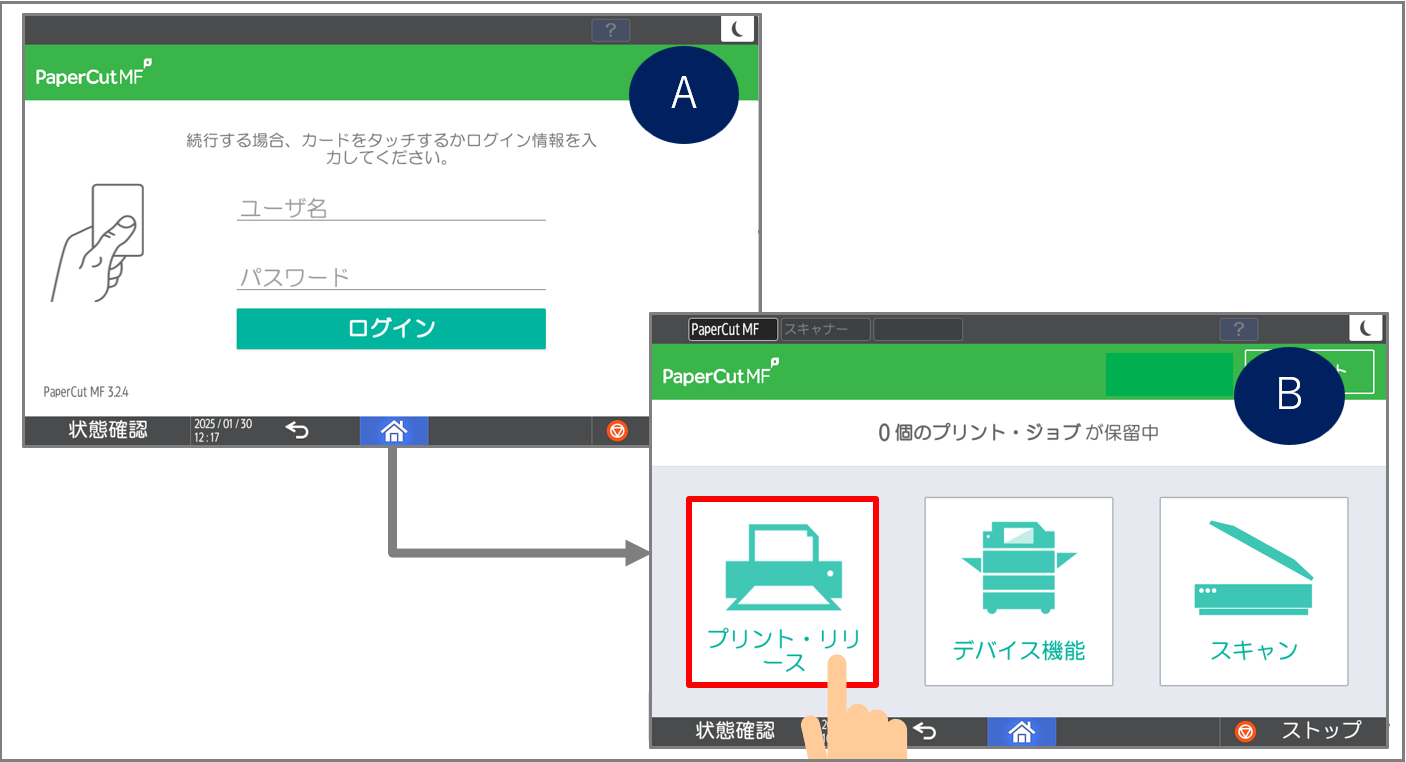Click the home icon in screen B
1406x762 pixels.
1021,732
